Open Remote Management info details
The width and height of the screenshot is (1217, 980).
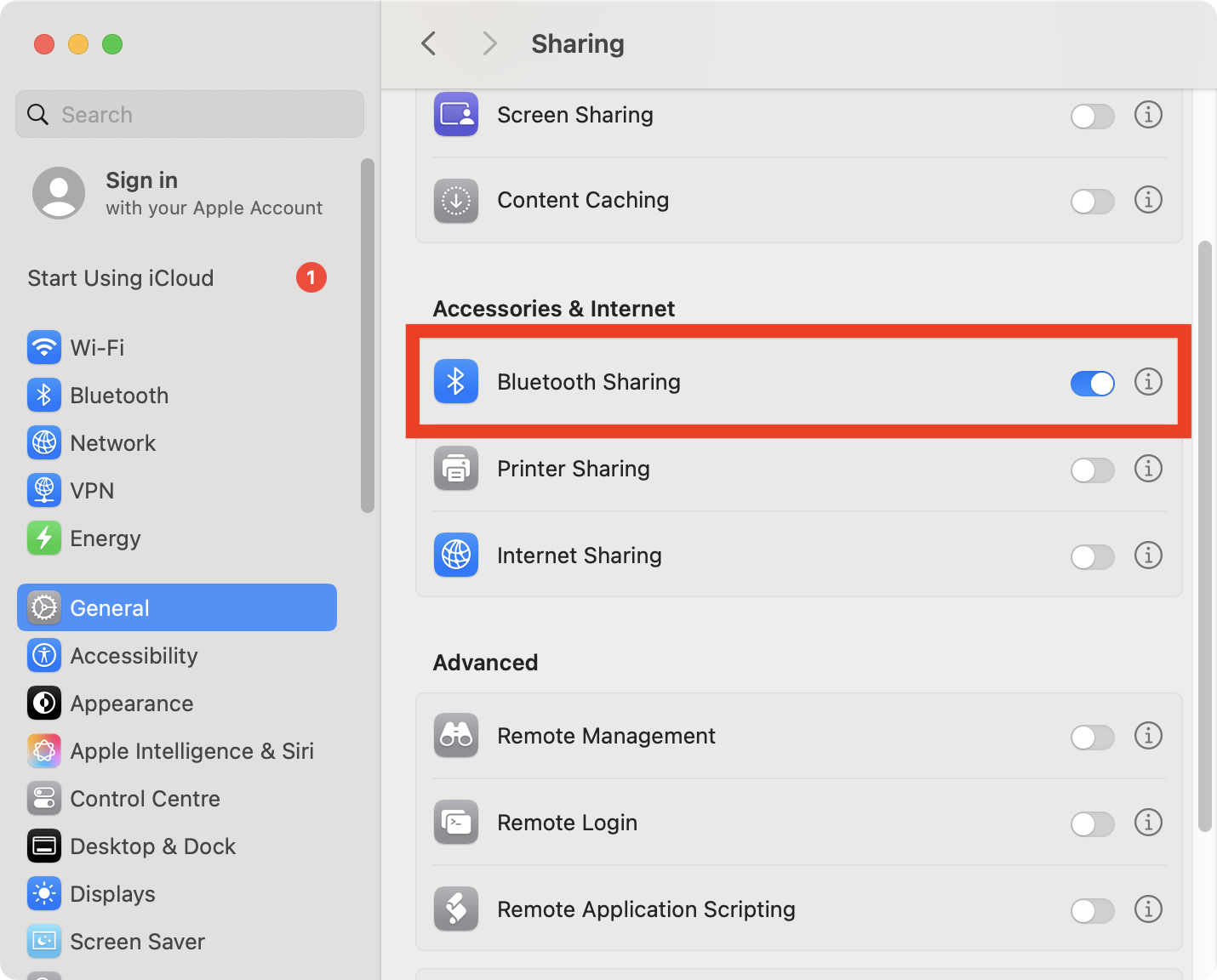click(1148, 737)
